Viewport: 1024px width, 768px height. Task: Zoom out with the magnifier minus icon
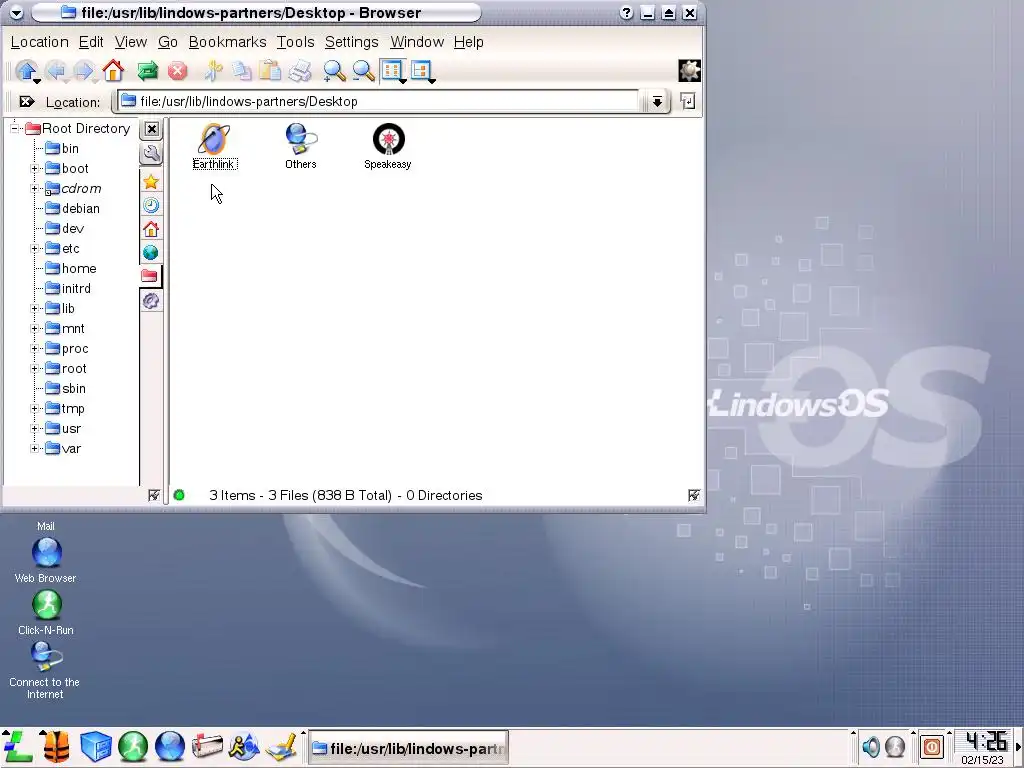point(363,71)
